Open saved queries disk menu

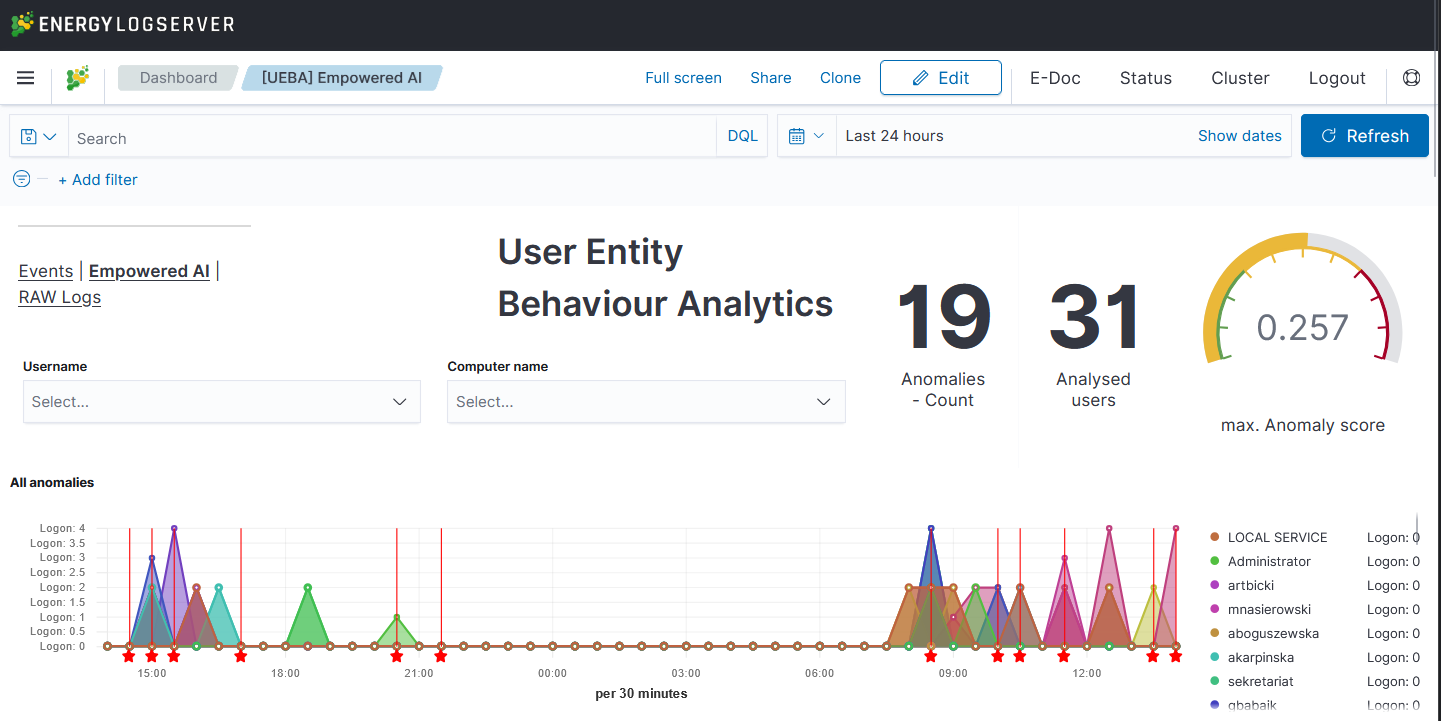pos(39,137)
